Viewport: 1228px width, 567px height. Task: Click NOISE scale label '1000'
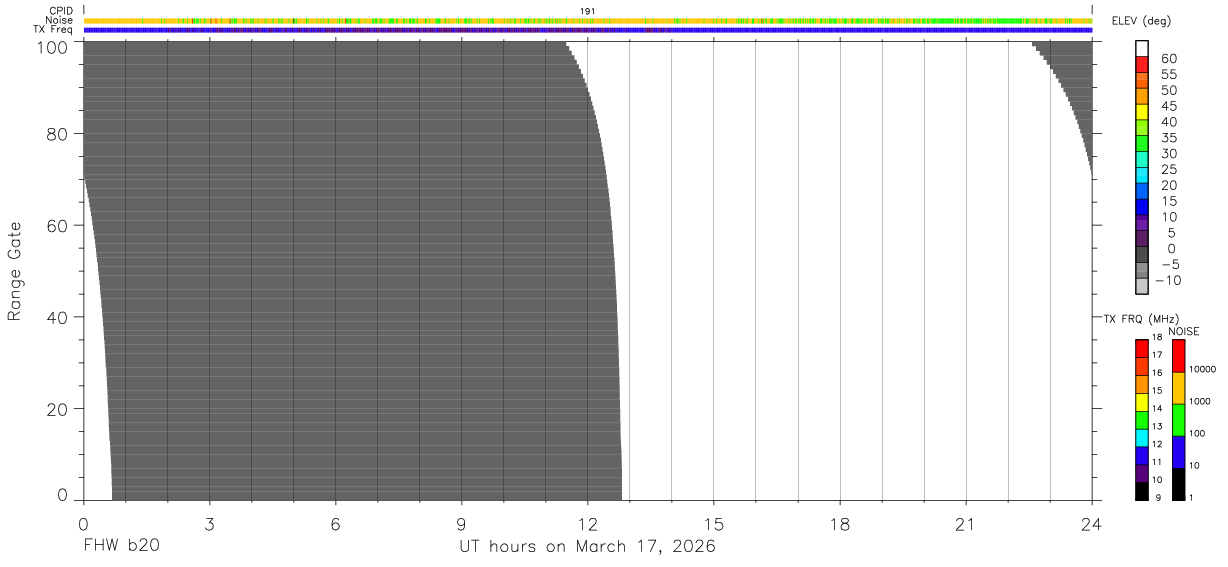click(x=1199, y=402)
